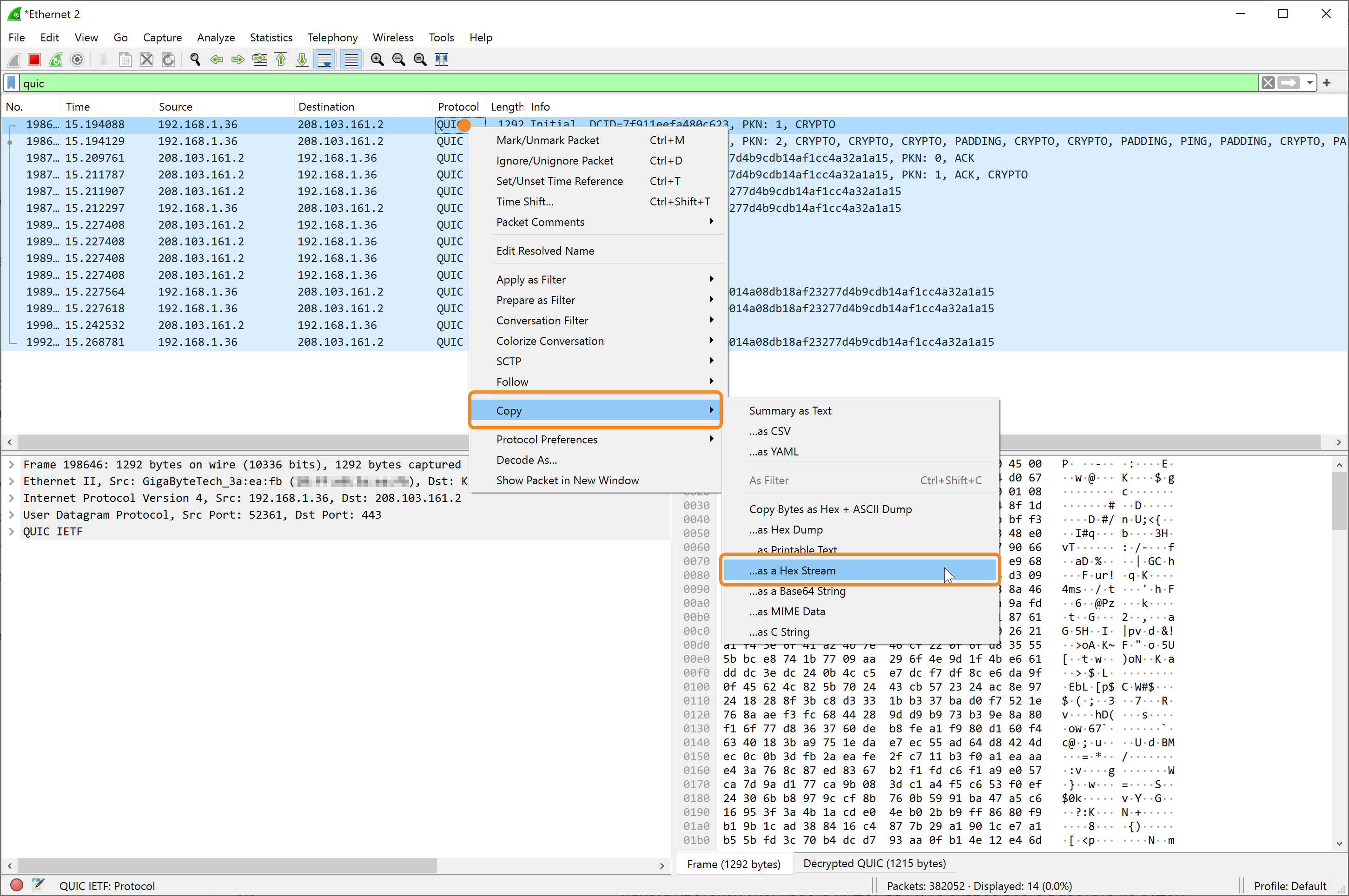
Task: Select '...as a Hex Stream' menu entry
Action: coord(792,570)
